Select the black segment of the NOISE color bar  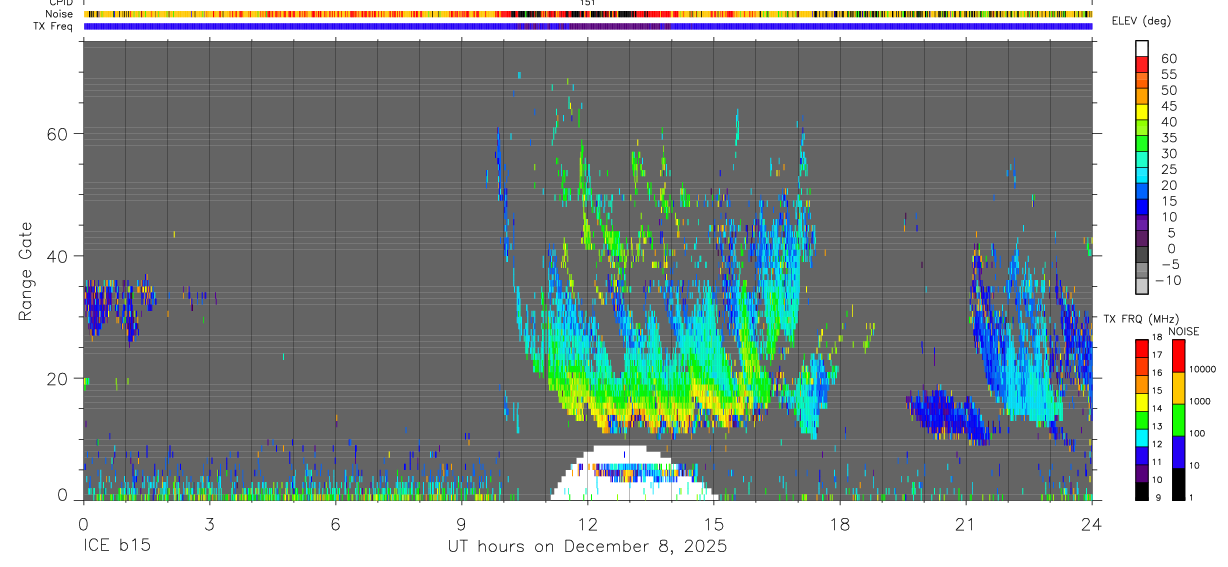[x=1178, y=484]
